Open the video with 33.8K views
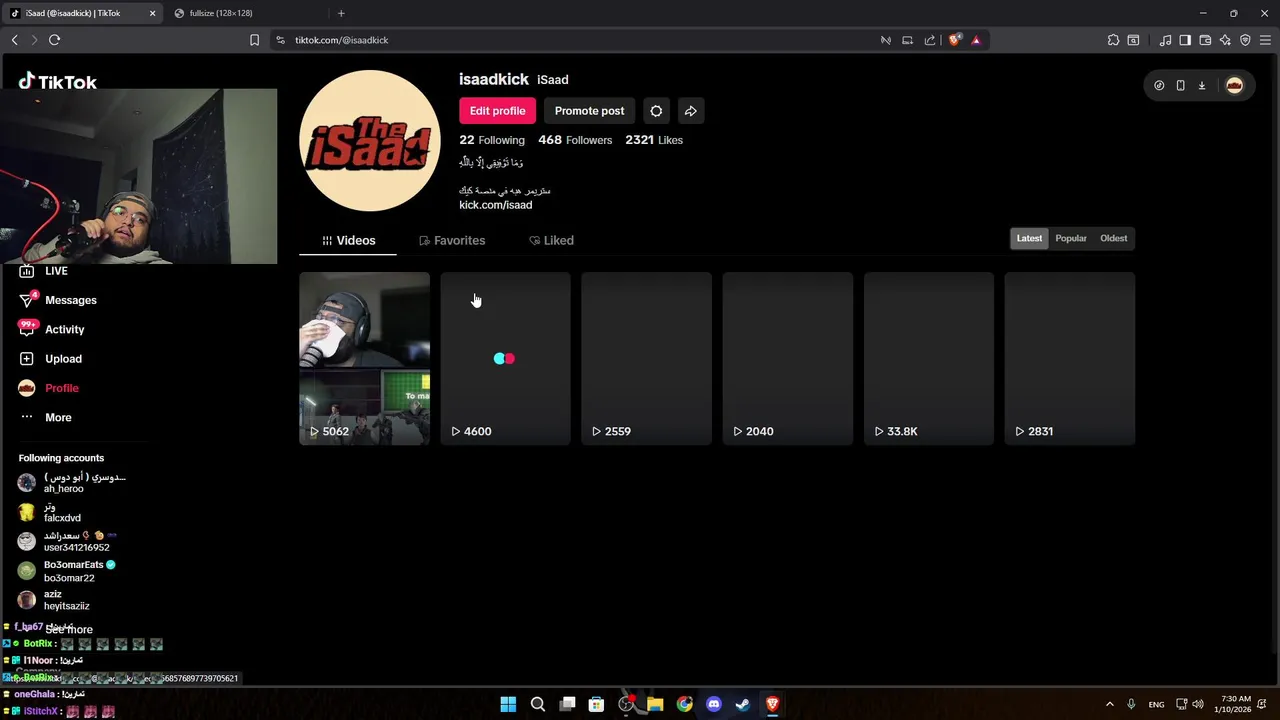Viewport: 1280px width, 720px height. (928, 358)
